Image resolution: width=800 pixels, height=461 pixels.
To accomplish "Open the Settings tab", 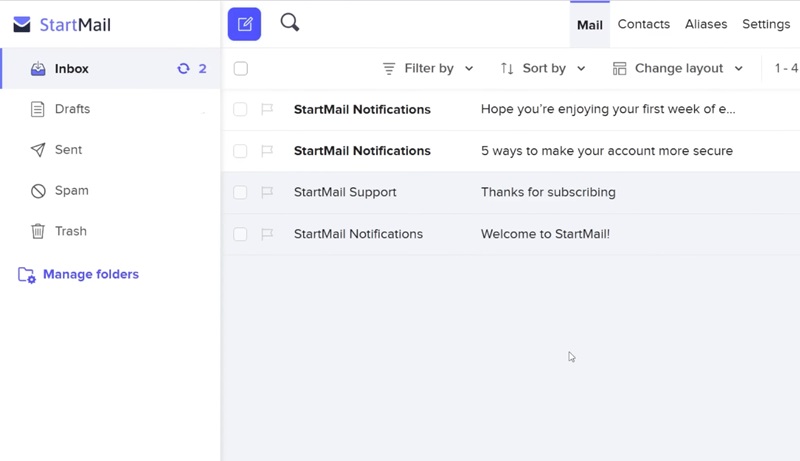I will [766, 24].
